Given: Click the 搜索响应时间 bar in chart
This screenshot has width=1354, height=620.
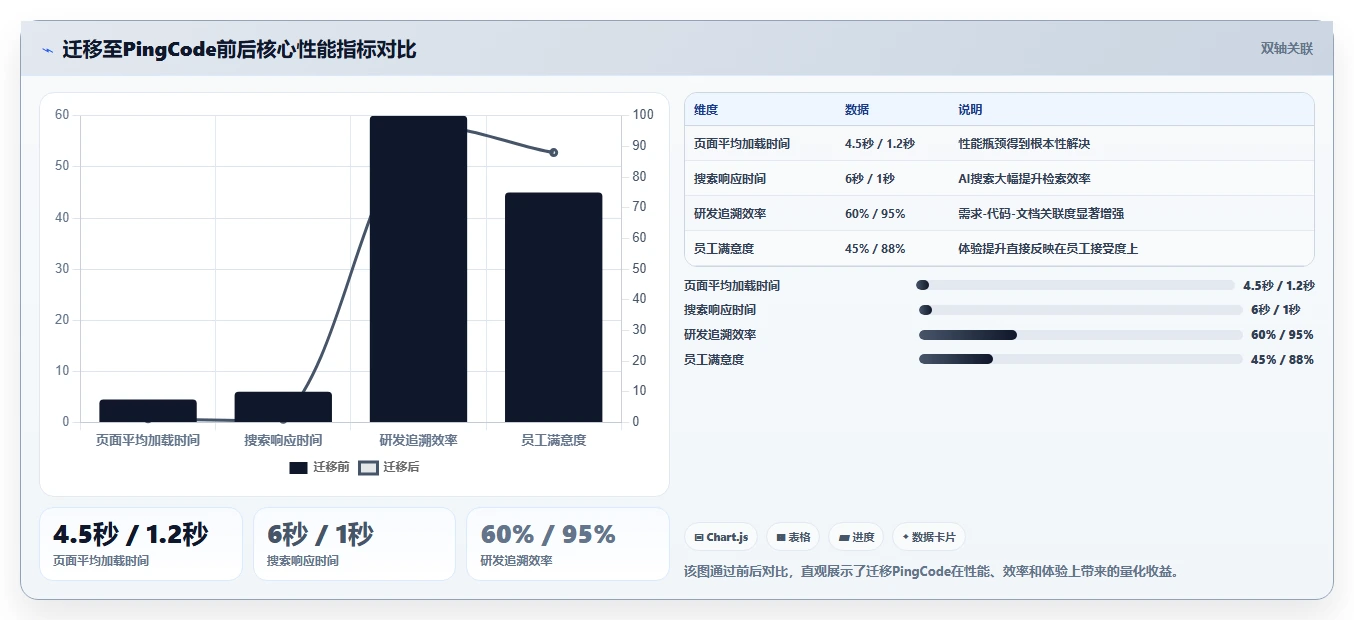Looking at the screenshot, I should [283, 407].
